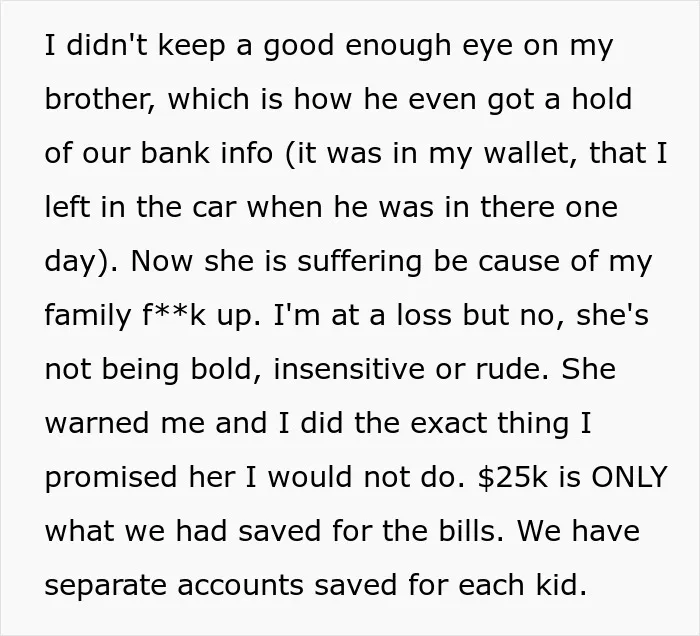Click the word "brother" in the text
This screenshot has width=700, height=636.
pyautogui.click(x=100, y=99)
